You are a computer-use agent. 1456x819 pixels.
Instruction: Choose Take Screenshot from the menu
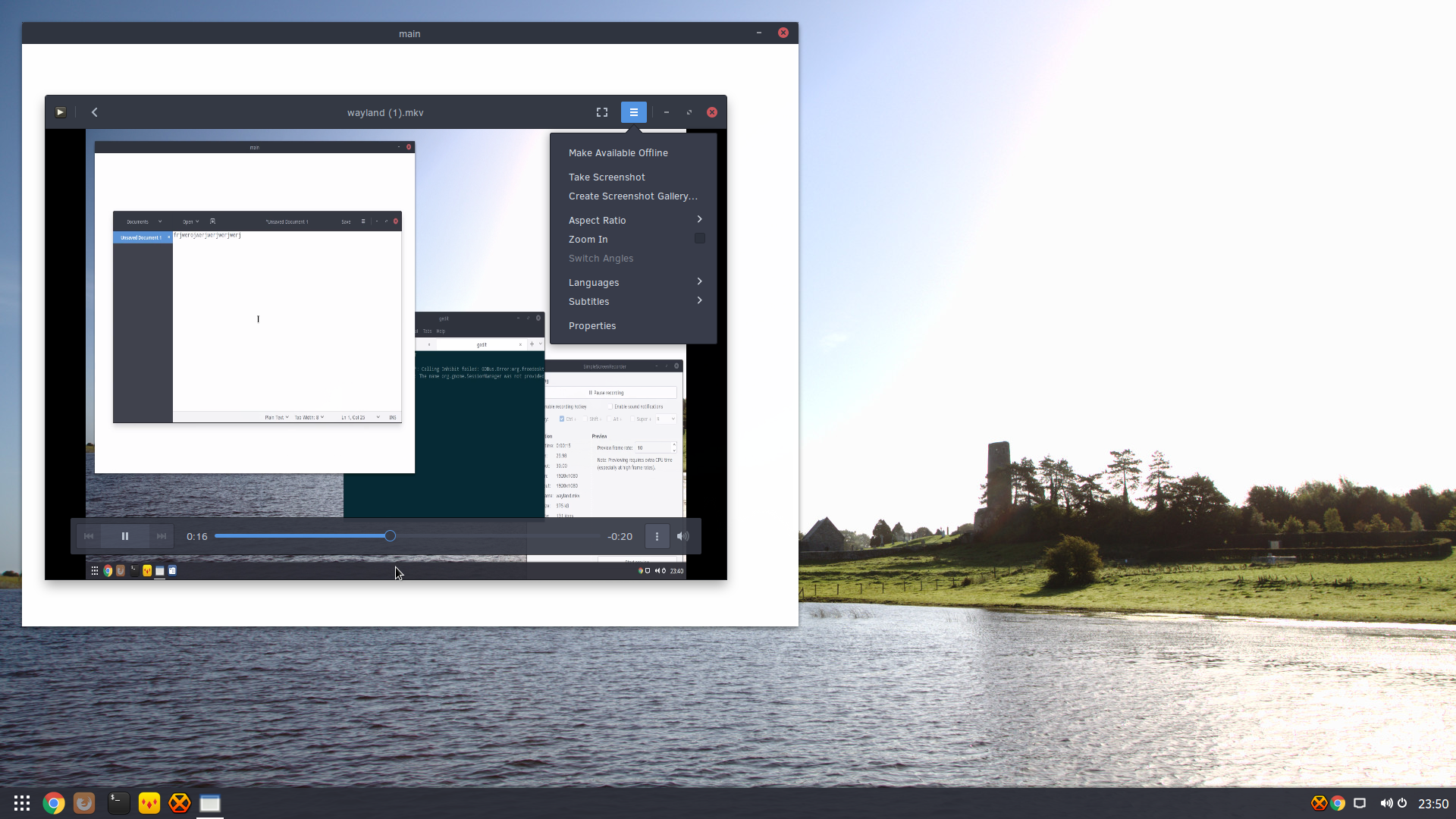pyautogui.click(x=633, y=177)
